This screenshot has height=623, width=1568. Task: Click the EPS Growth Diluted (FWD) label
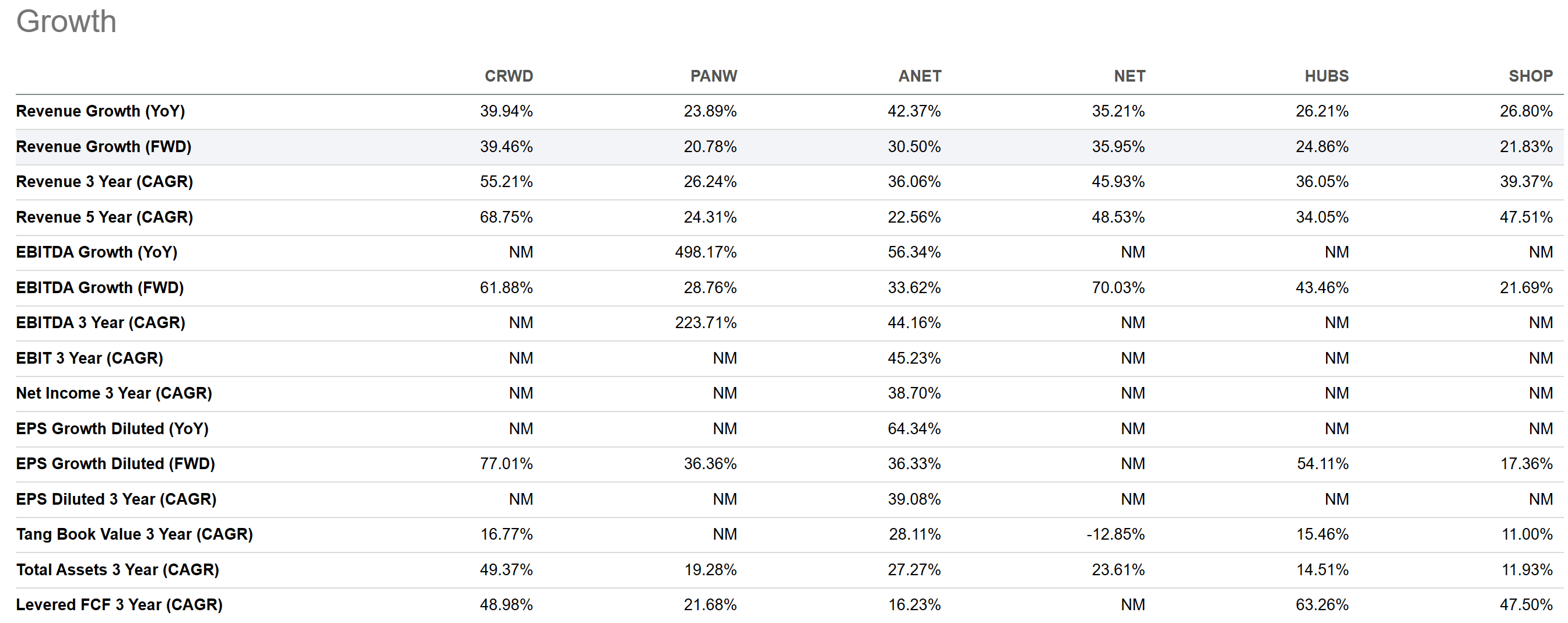coord(115,464)
